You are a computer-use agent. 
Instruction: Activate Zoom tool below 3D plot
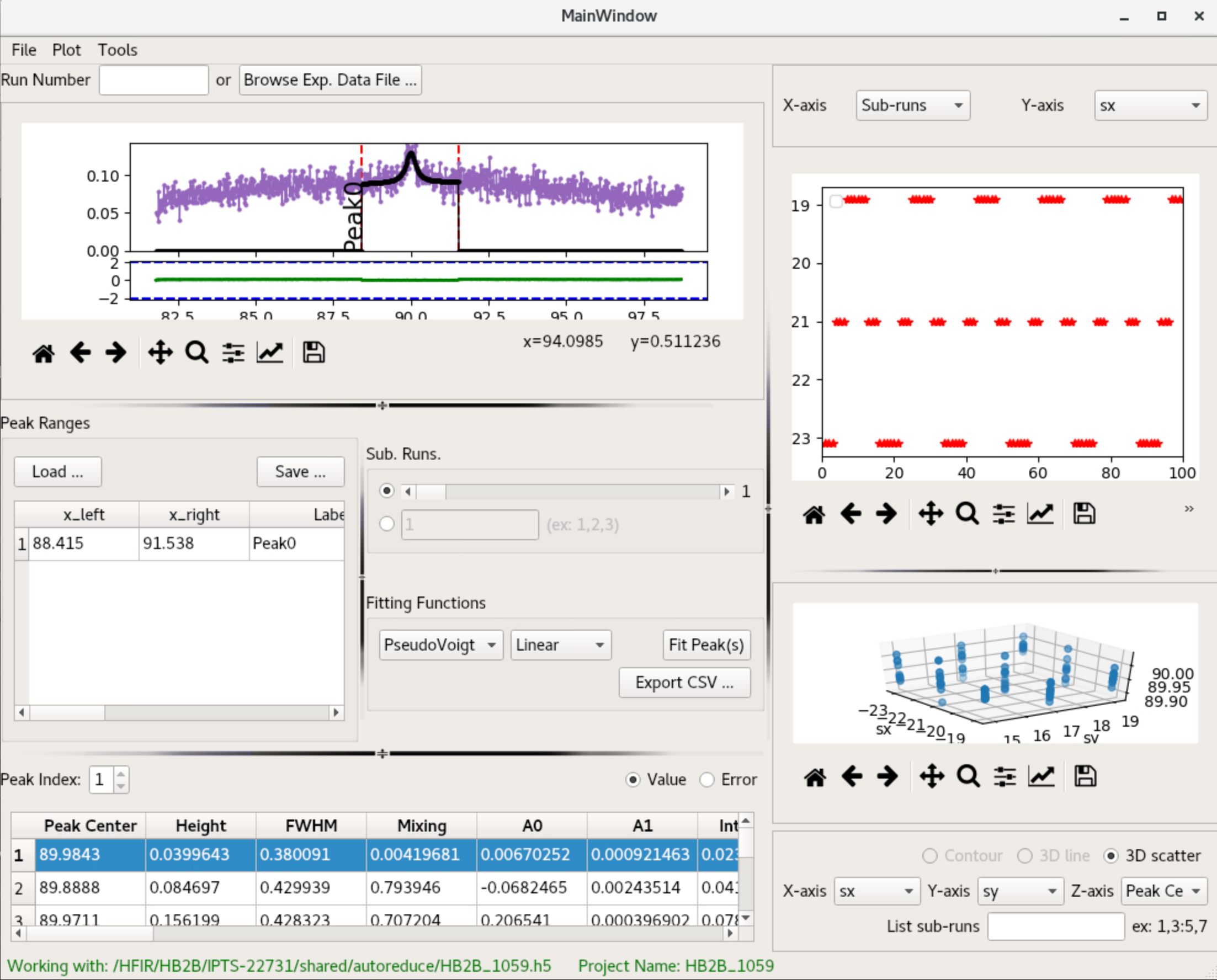(969, 777)
